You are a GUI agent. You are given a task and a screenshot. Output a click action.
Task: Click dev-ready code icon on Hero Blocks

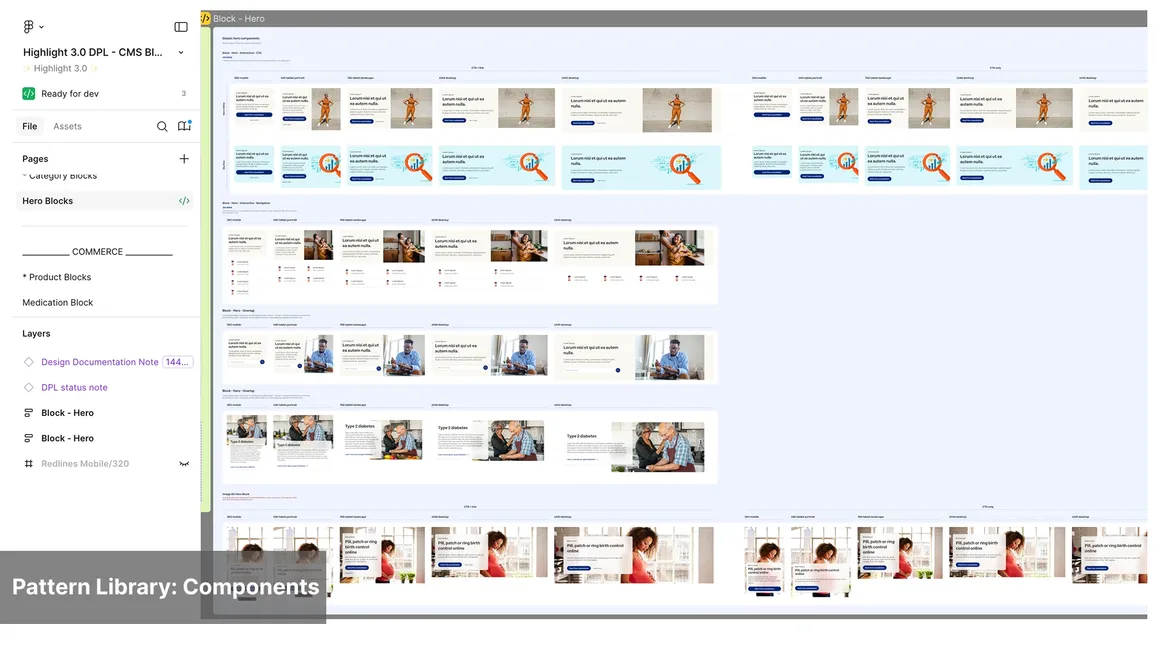click(184, 201)
